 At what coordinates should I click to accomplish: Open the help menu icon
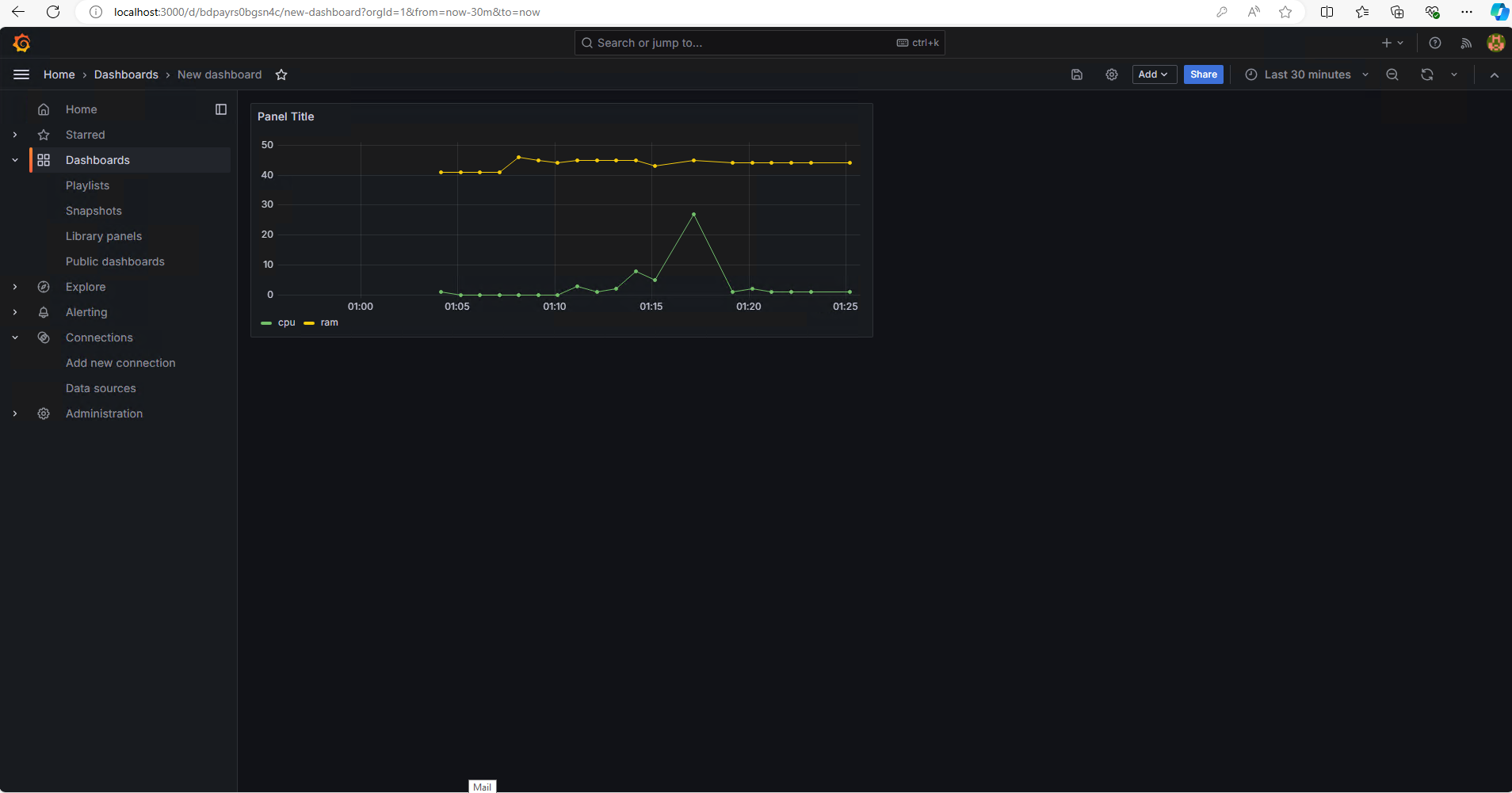click(1435, 43)
